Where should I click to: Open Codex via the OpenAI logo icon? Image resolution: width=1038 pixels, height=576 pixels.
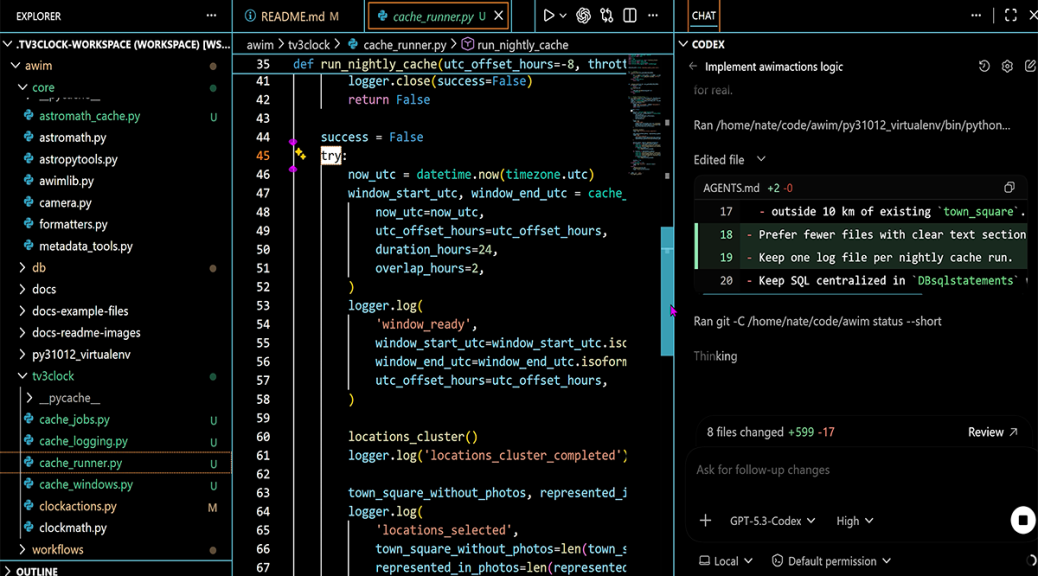[x=583, y=16]
